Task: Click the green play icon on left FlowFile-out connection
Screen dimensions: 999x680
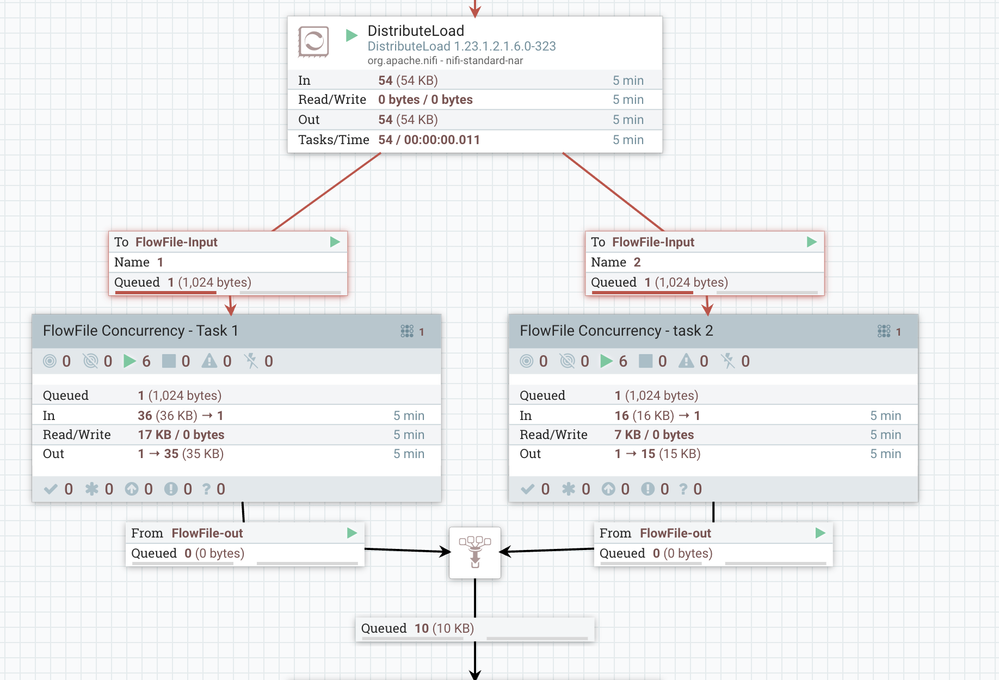Action: [x=352, y=533]
